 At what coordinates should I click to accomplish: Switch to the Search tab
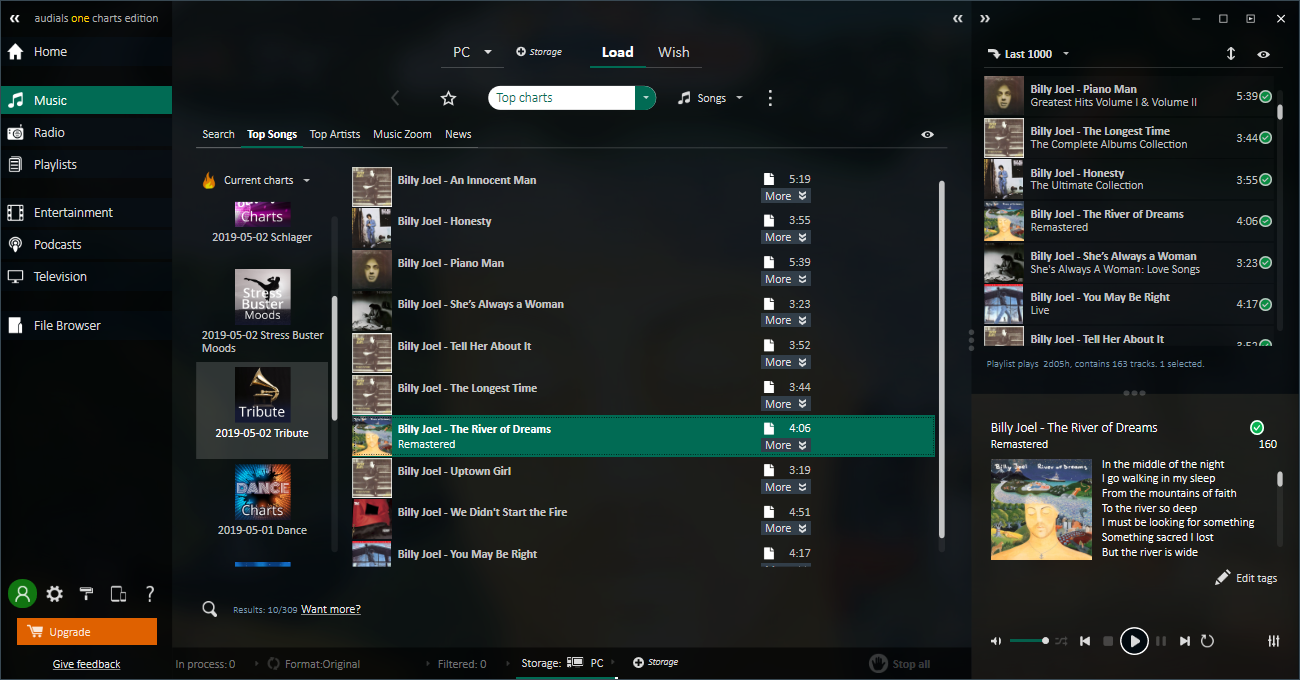(x=218, y=134)
